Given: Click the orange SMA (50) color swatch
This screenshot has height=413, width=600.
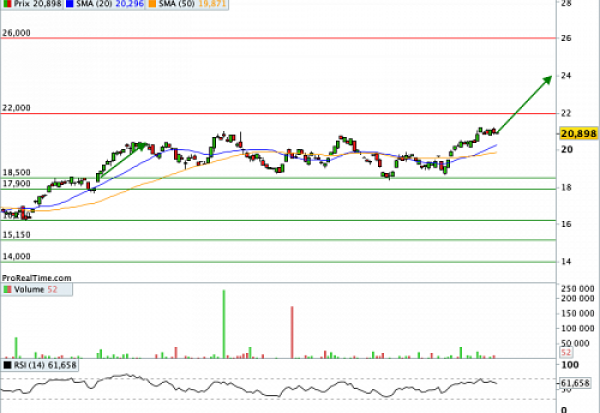Looking at the screenshot, I should point(152,4).
